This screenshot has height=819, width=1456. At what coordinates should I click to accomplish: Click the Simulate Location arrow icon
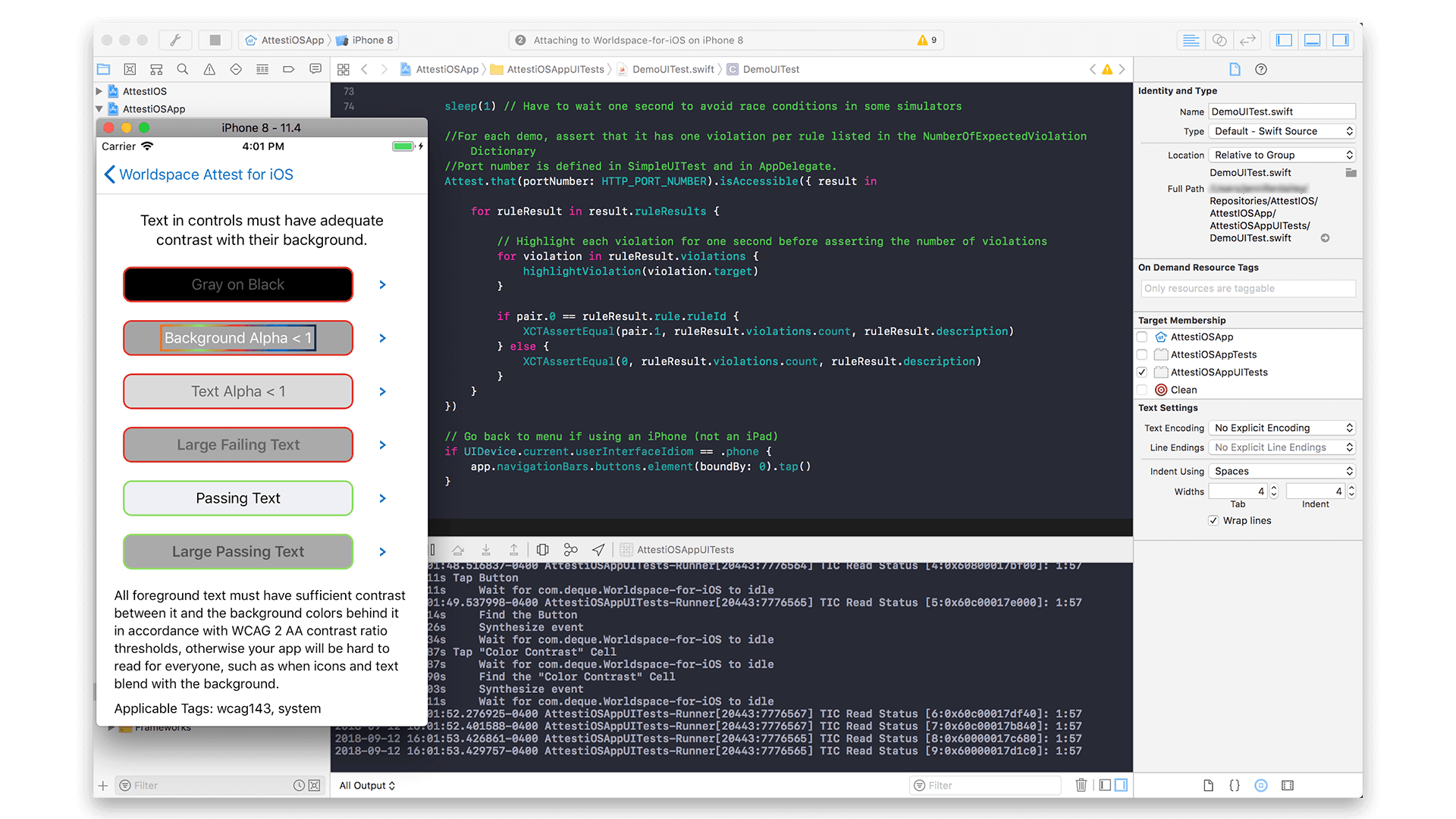pyautogui.click(x=598, y=550)
